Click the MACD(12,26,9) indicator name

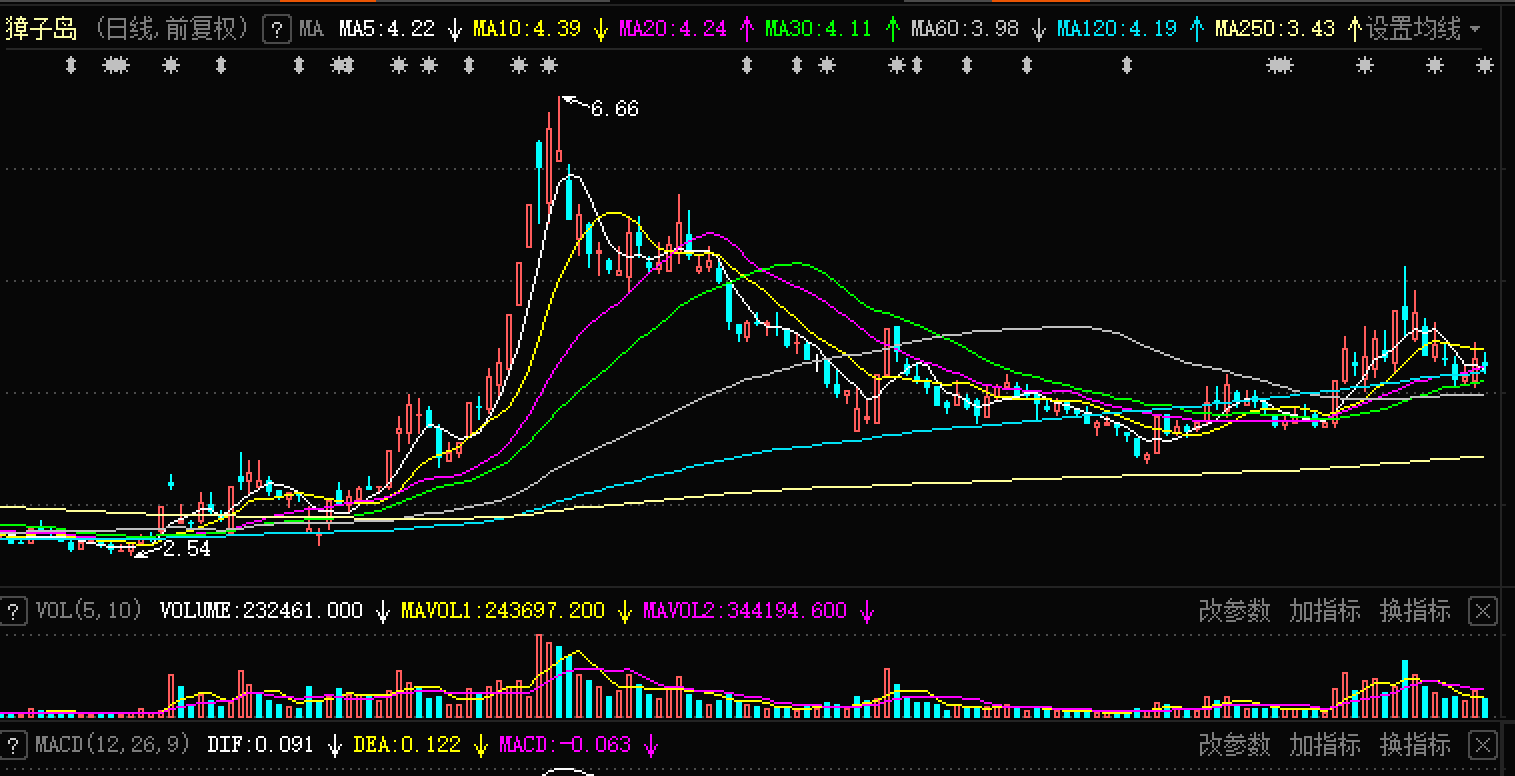(x=112, y=745)
